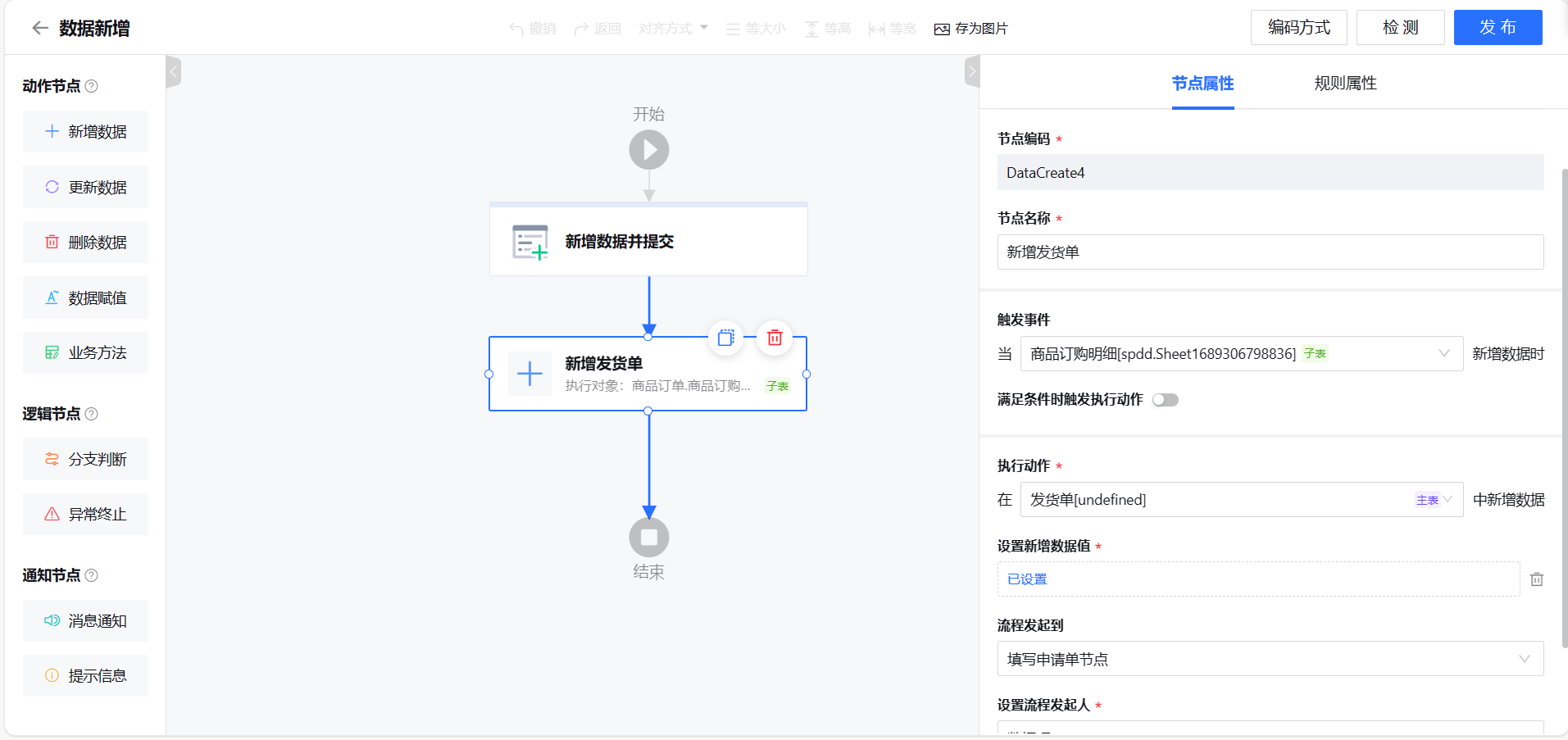Open the 流程发起到 填写申请单节点 dropdown
The image size is (1568, 740).
[1270, 659]
